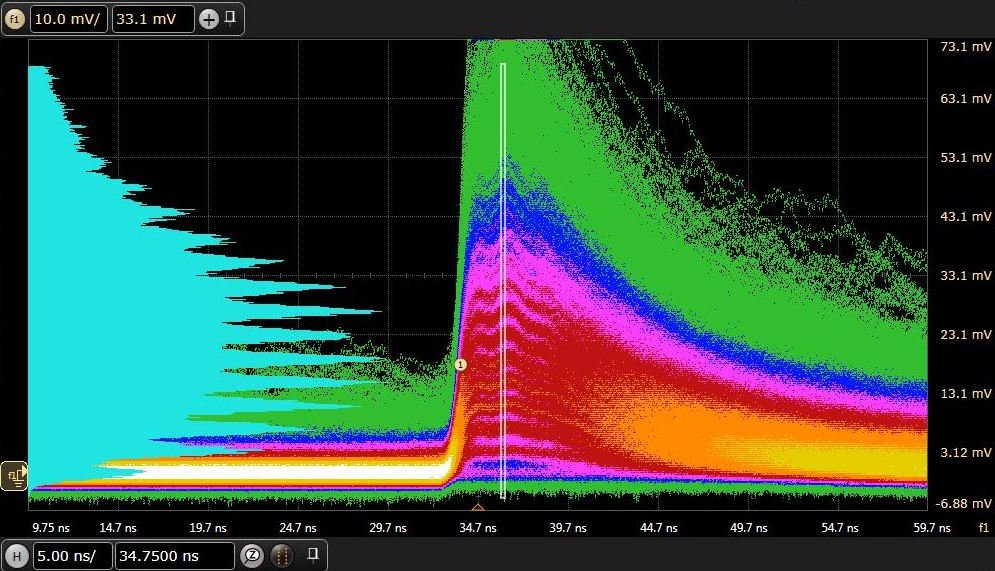The width and height of the screenshot is (995, 571).
Task: Click the f1 label at bottom-right axis
Action: (982, 527)
